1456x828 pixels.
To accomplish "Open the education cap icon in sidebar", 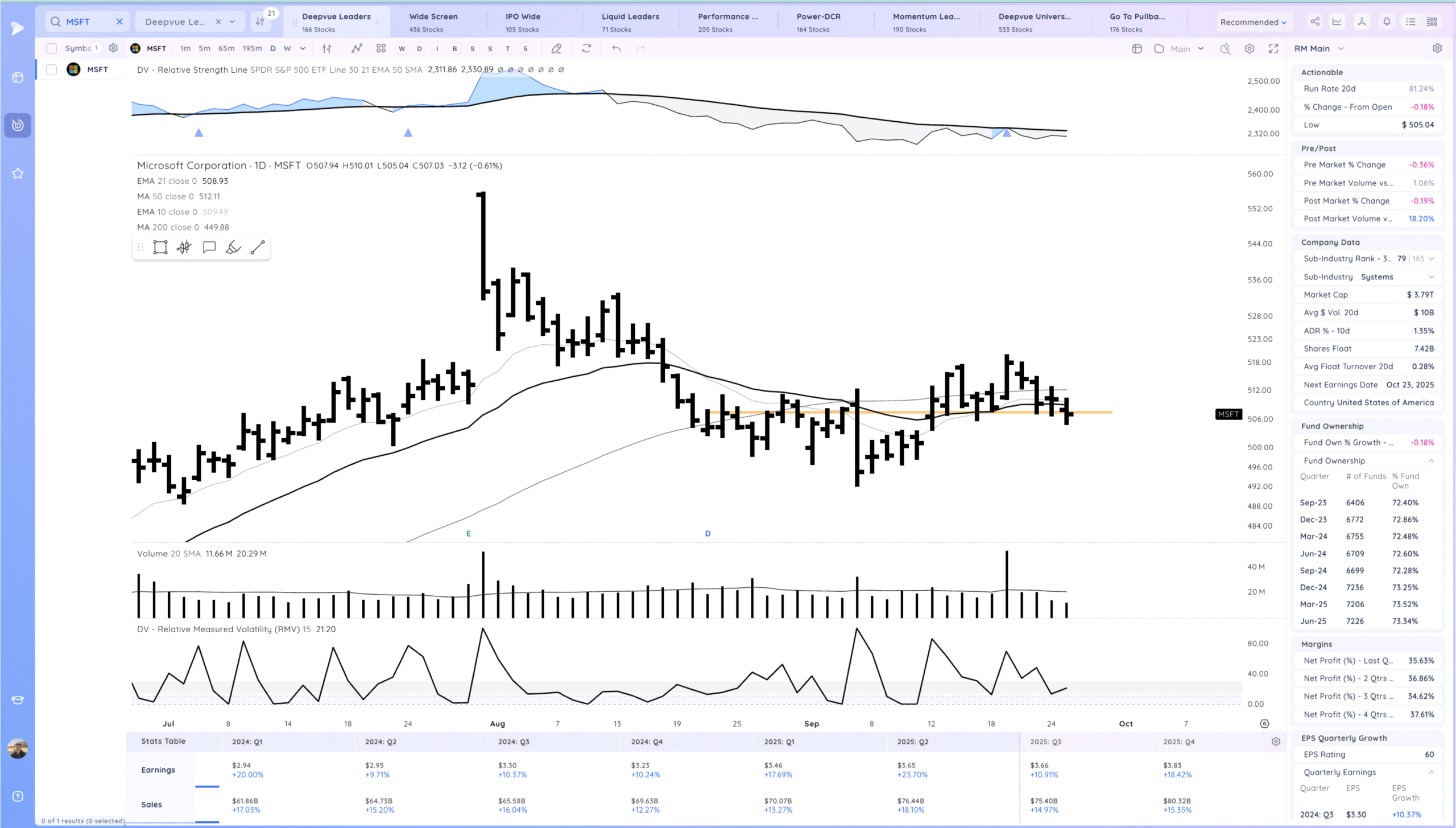I will (18, 699).
